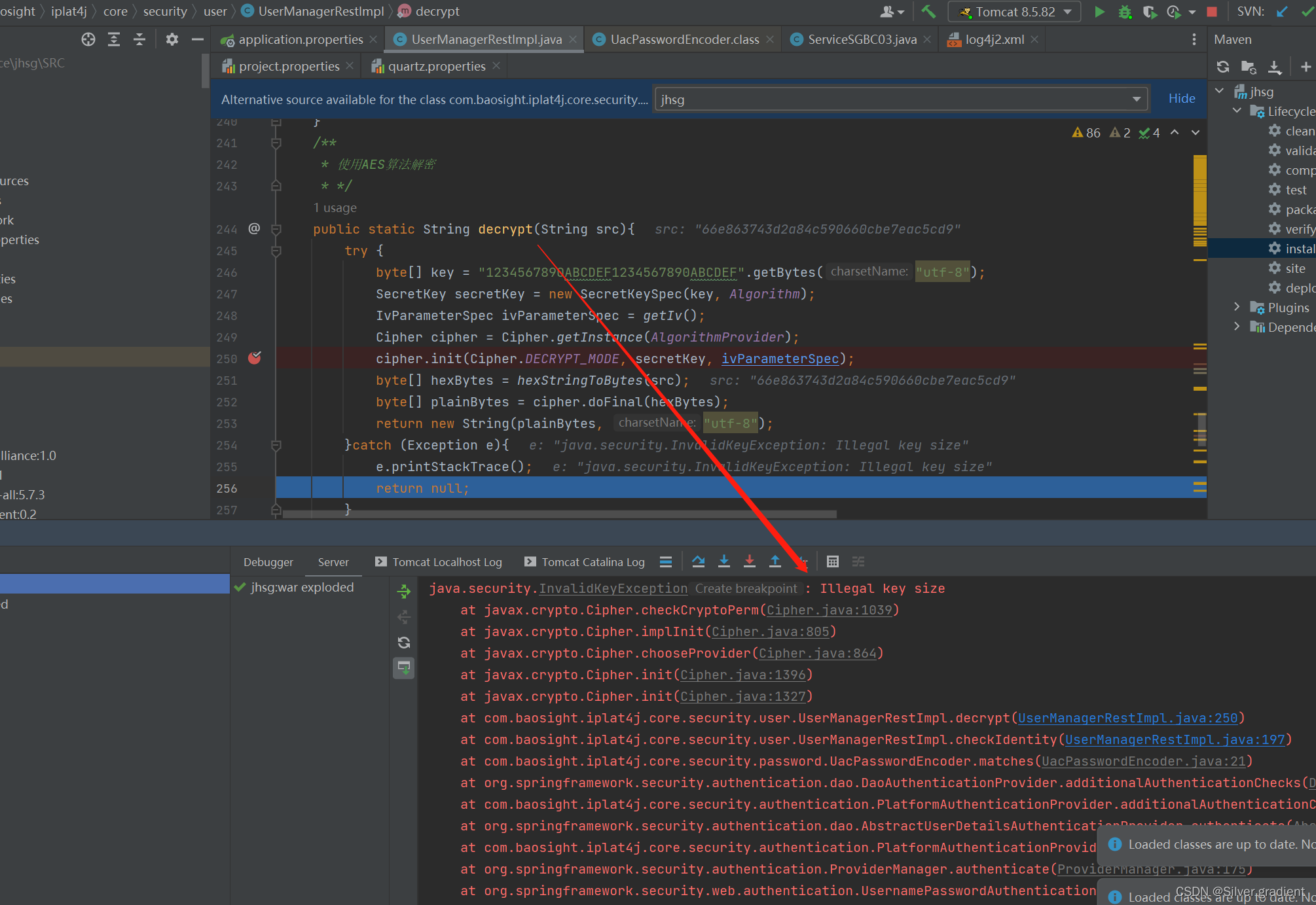Hide the project panel with the minus icon
The width and height of the screenshot is (1316, 905).
198,39
